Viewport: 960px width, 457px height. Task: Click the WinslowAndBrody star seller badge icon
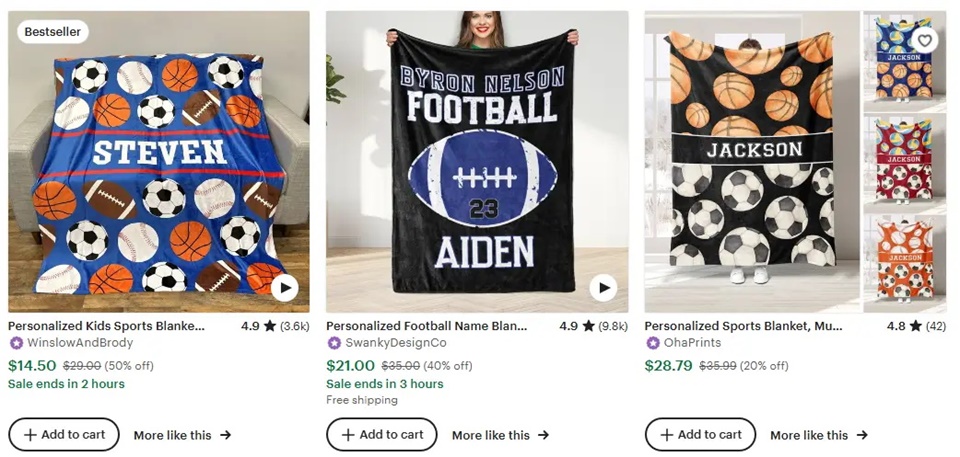point(16,343)
